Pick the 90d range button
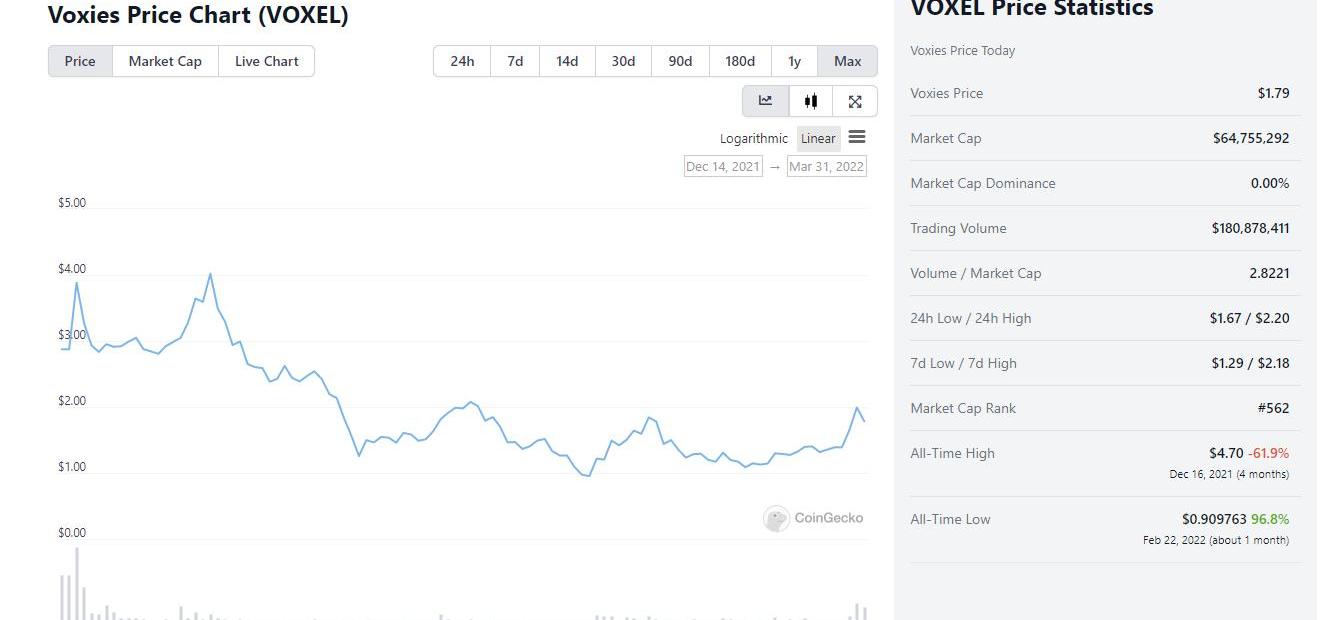 (680, 61)
